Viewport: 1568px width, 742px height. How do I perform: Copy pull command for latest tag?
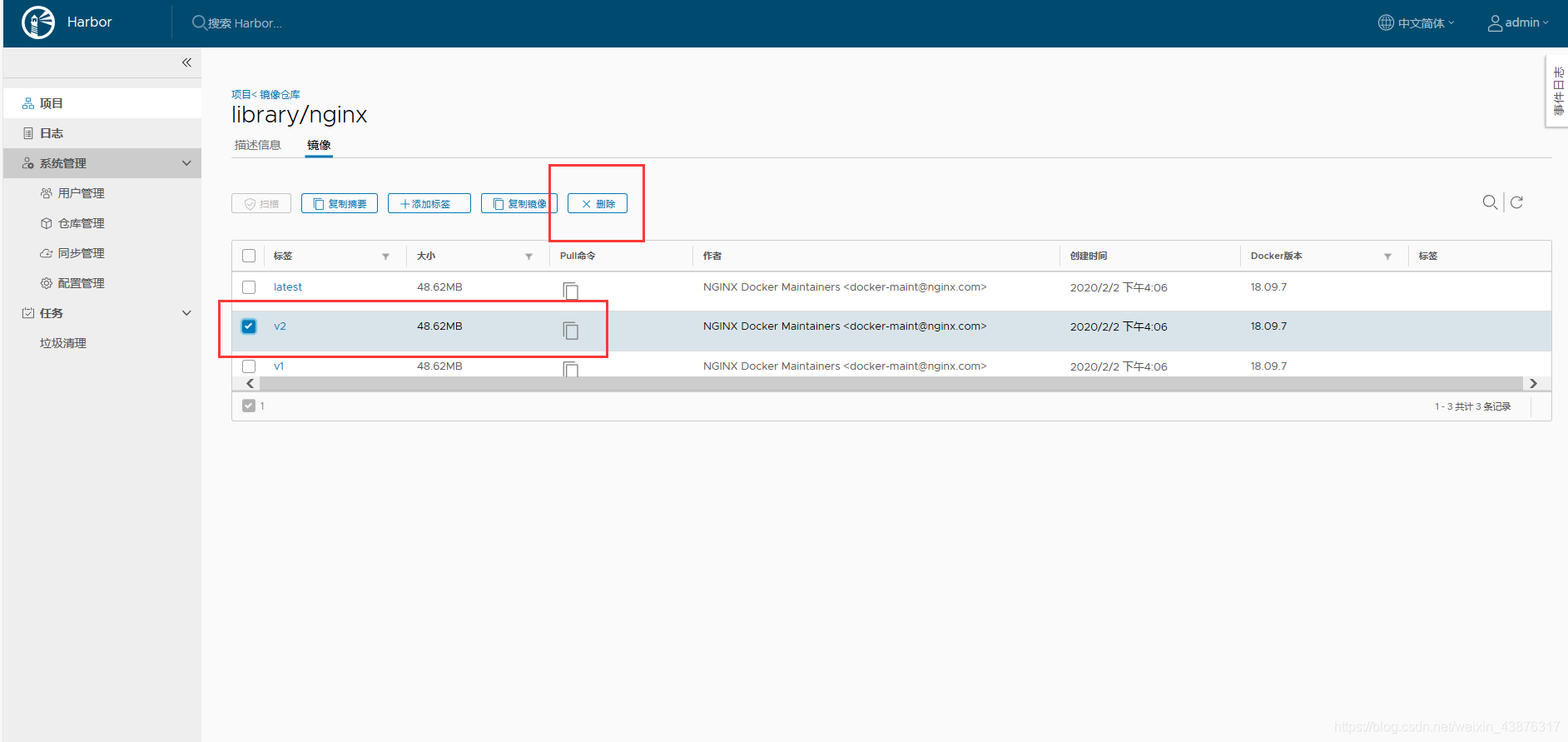[570, 290]
